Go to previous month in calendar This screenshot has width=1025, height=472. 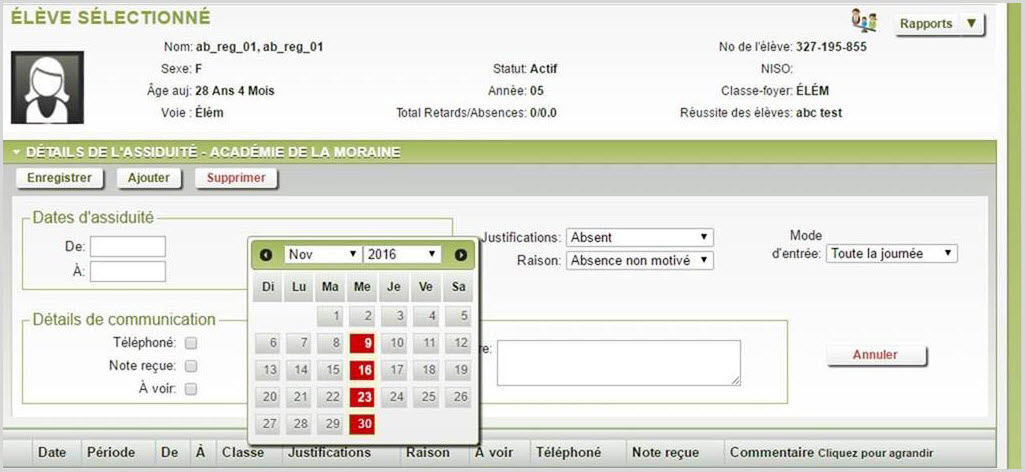(x=266, y=255)
